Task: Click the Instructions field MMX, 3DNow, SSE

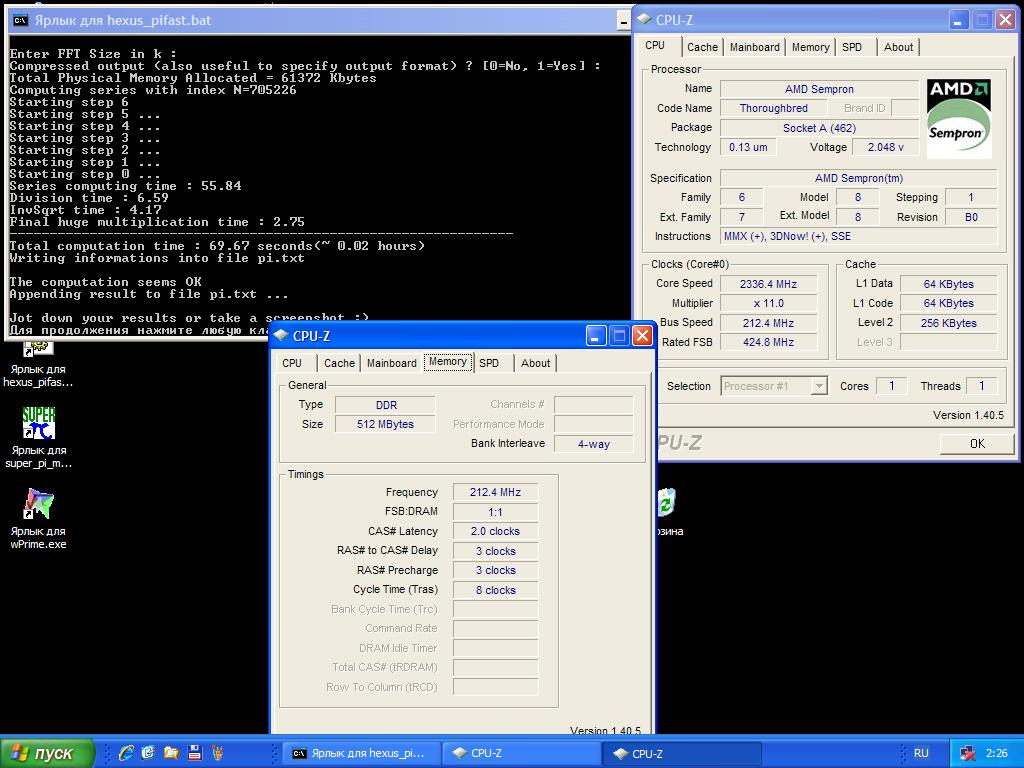Action: (x=859, y=236)
